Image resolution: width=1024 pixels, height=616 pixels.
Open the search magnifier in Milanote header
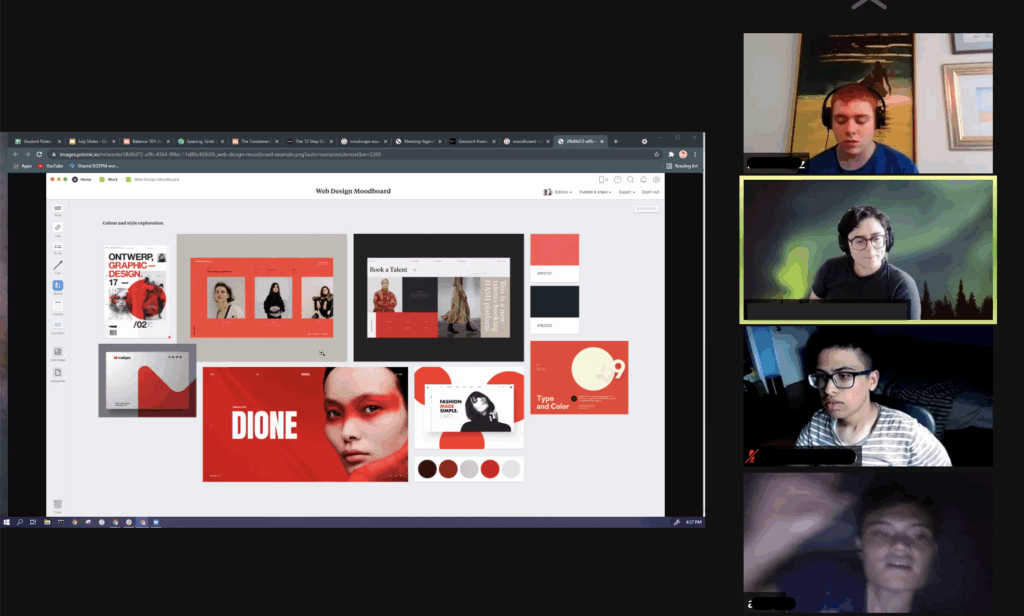coord(630,179)
